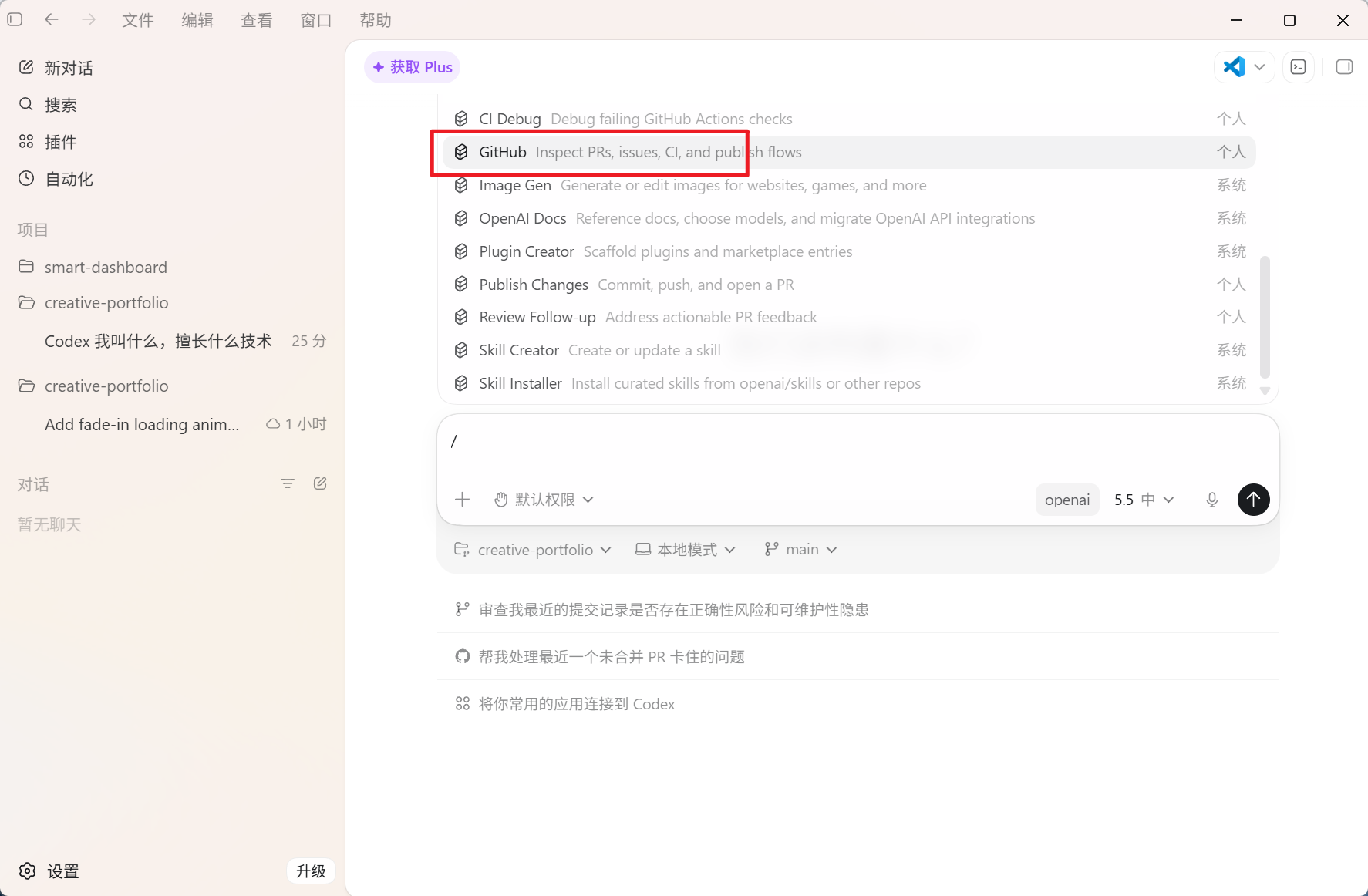Click the 项目 section header
The image size is (1368, 896).
coord(33,230)
